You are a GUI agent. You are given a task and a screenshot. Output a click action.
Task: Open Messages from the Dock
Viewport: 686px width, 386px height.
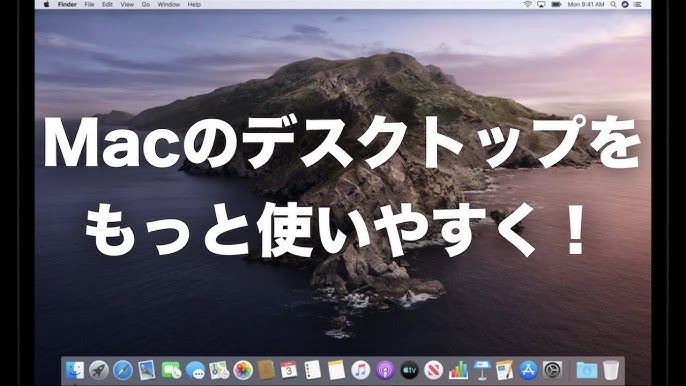[195, 371]
